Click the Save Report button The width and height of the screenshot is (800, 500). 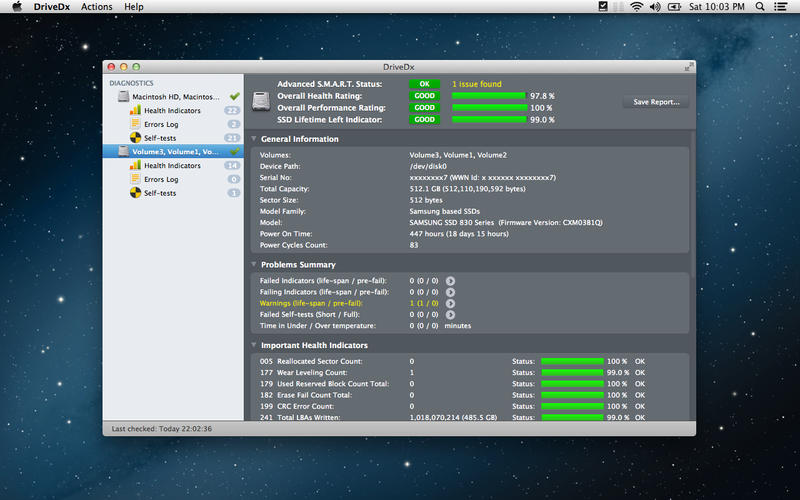656,102
